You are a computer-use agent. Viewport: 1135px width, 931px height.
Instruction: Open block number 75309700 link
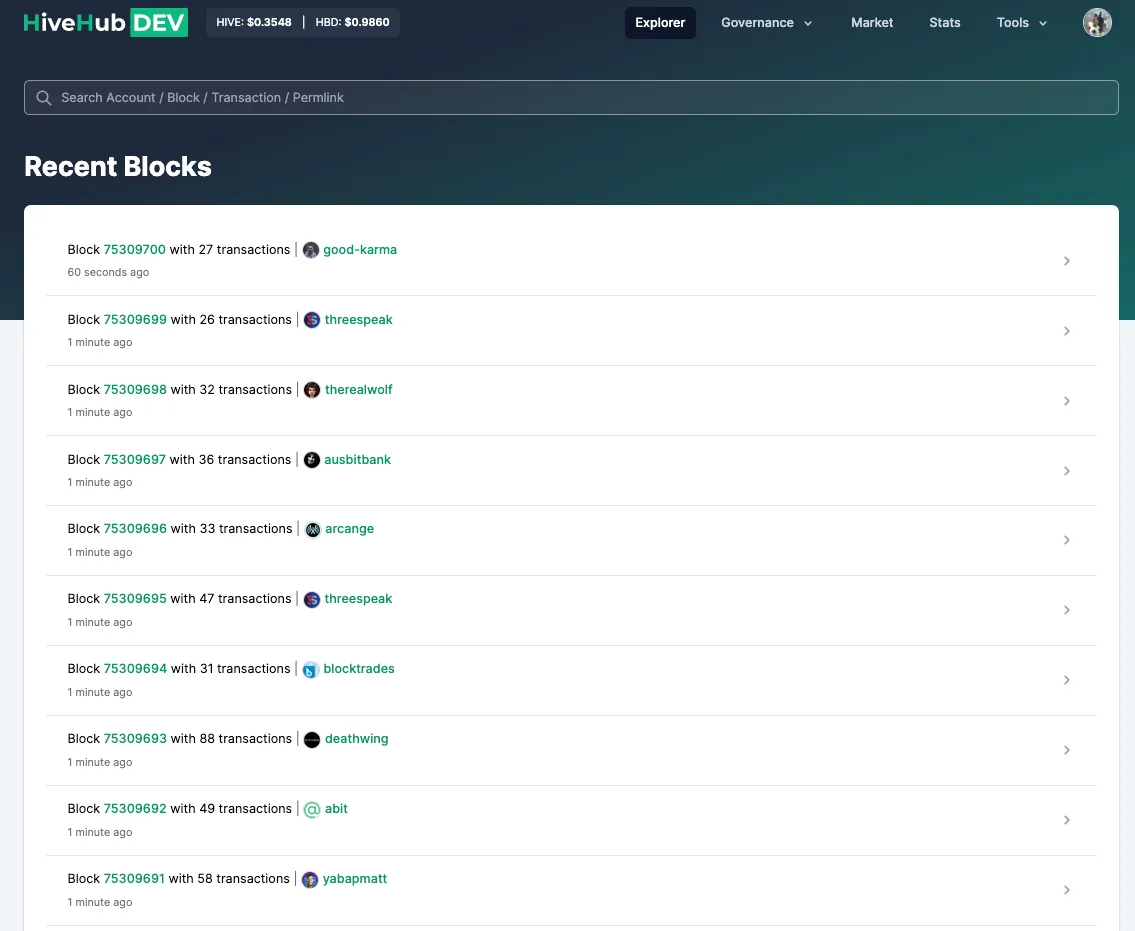coord(135,250)
